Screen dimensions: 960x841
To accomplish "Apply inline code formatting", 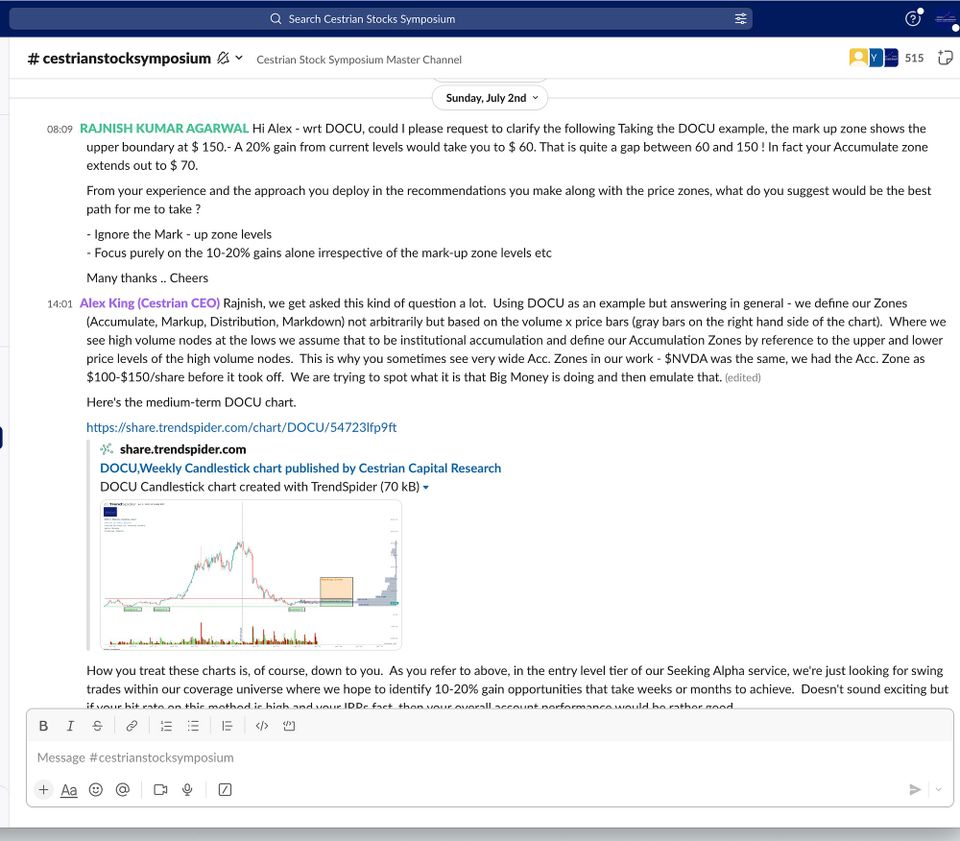I will 262,726.
